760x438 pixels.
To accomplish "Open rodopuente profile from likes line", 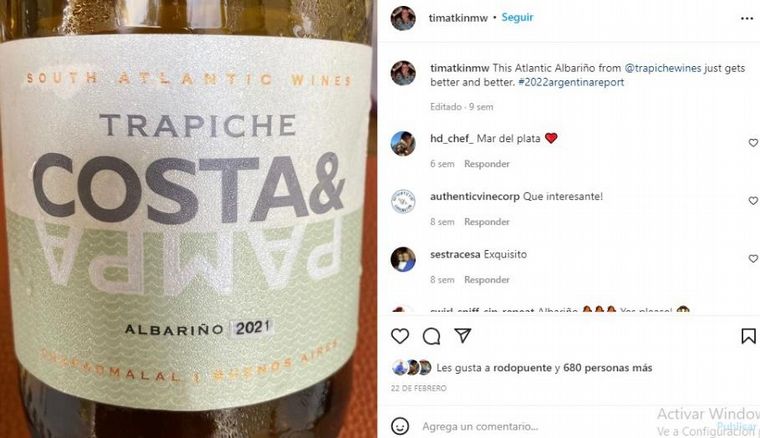I will coord(522,368).
